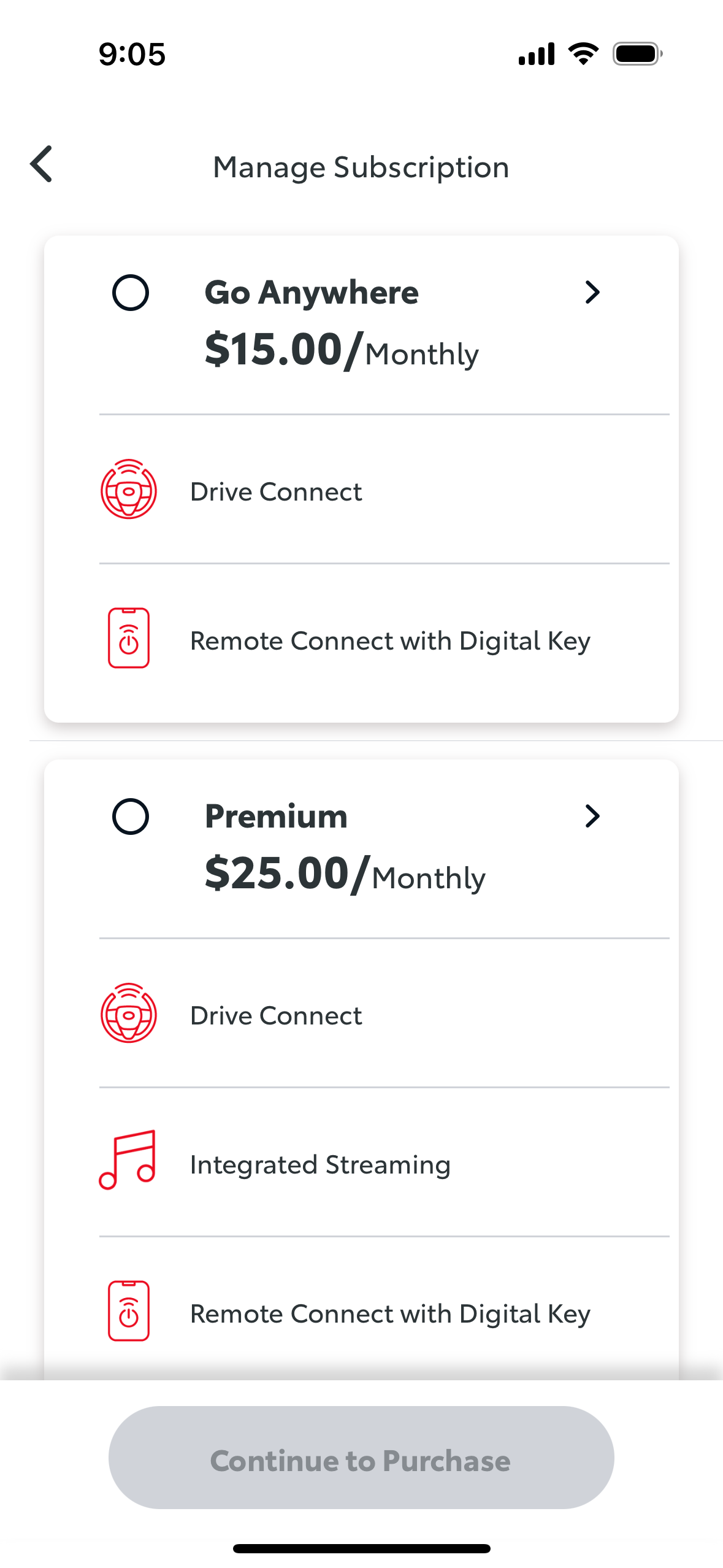Click the Premium Remote Connect phone icon
723x1568 pixels.
click(129, 1311)
